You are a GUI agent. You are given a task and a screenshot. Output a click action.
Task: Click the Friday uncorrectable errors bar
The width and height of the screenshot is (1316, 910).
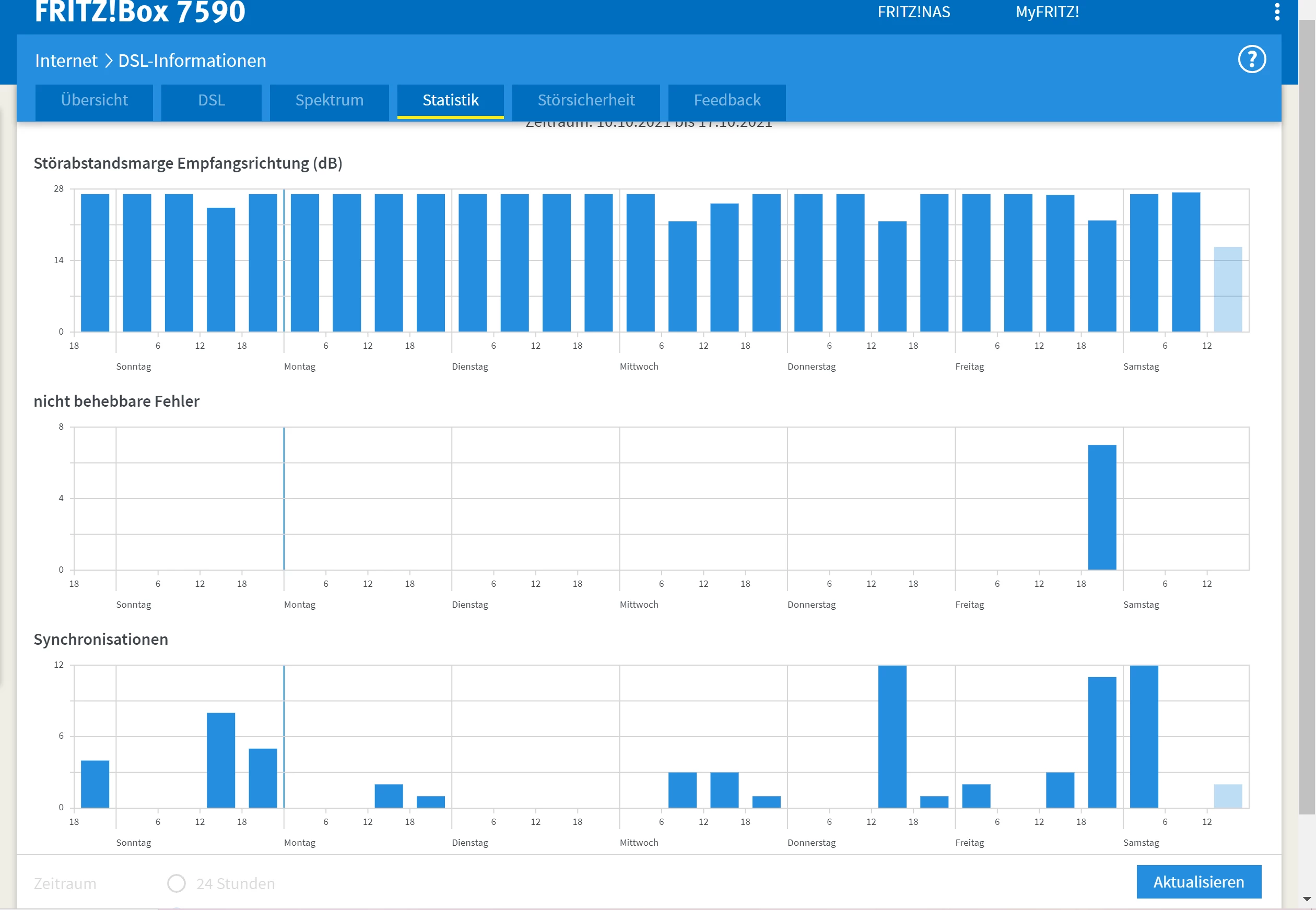tap(1101, 507)
